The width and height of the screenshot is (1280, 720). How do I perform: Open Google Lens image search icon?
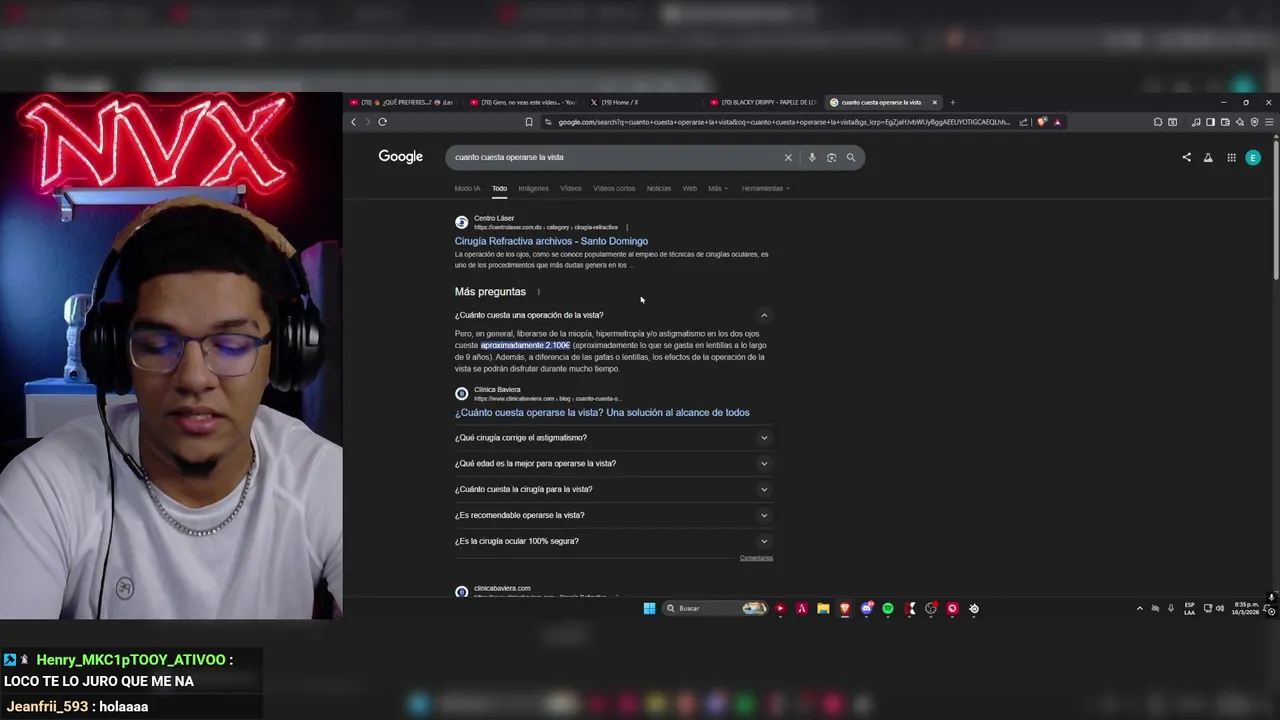click(x=831, y=157)
